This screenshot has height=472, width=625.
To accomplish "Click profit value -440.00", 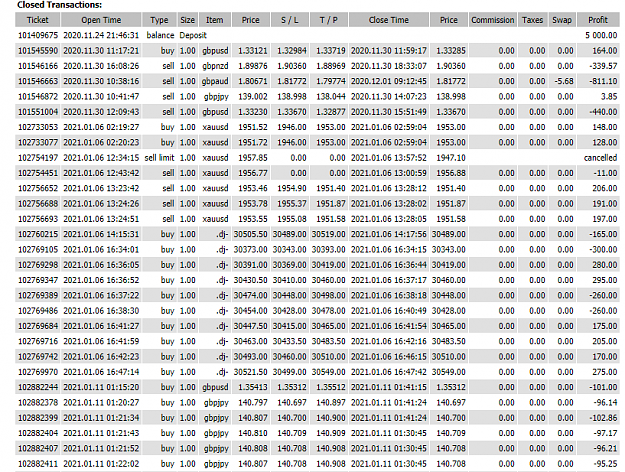I will (603, 112).
